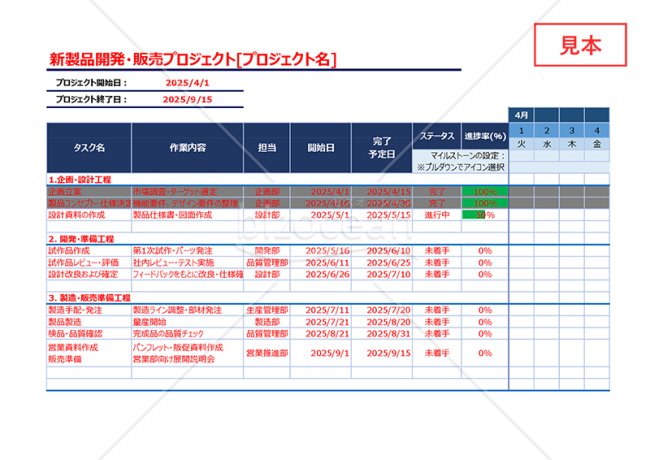Open the 進行中 status cell
The image size is (650, 460).
(x=437, y=215)
